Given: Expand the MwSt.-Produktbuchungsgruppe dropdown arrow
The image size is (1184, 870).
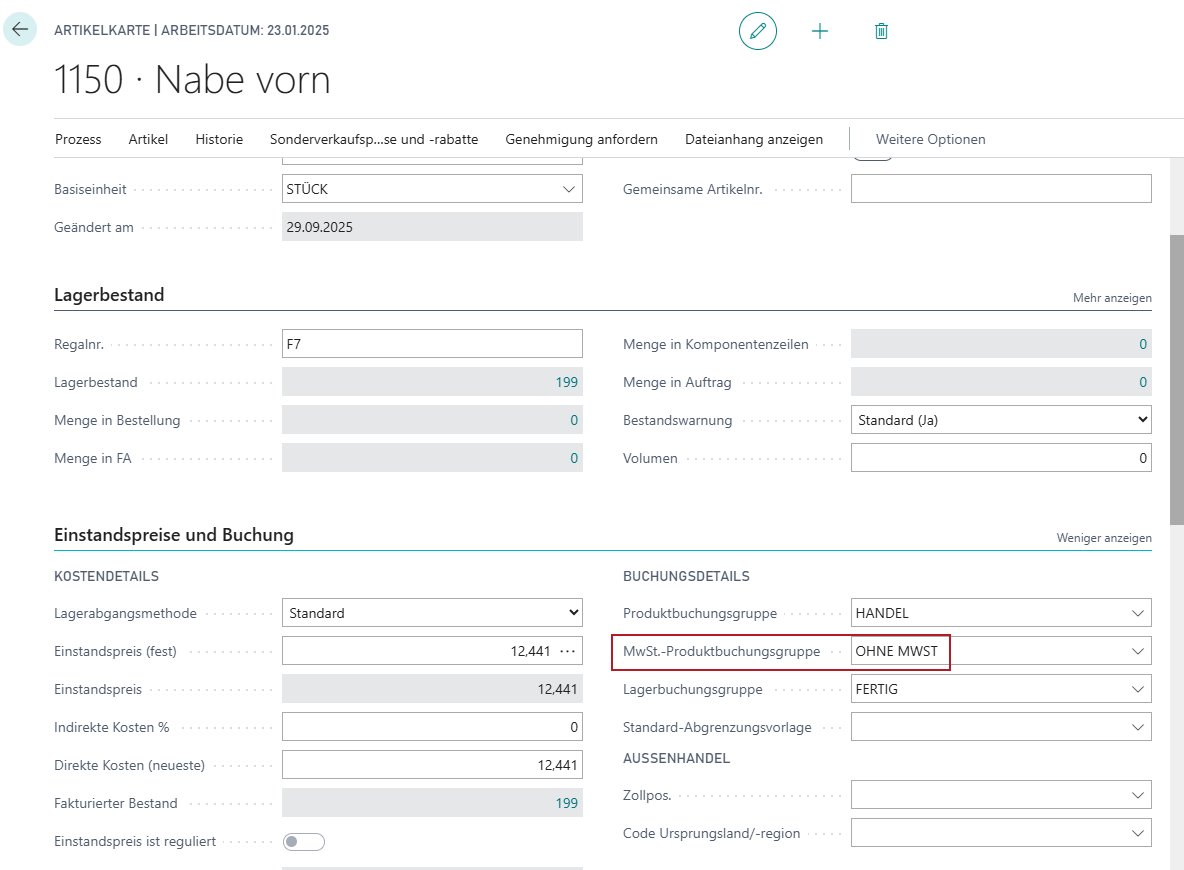Looking at the screenshot, I should (x=1137, y=651).
